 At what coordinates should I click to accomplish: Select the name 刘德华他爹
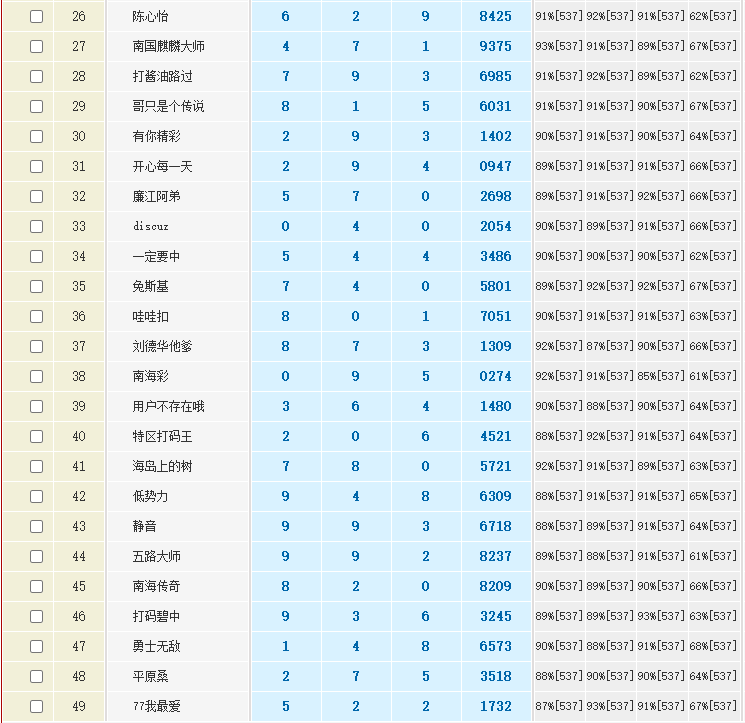[162, 347]
